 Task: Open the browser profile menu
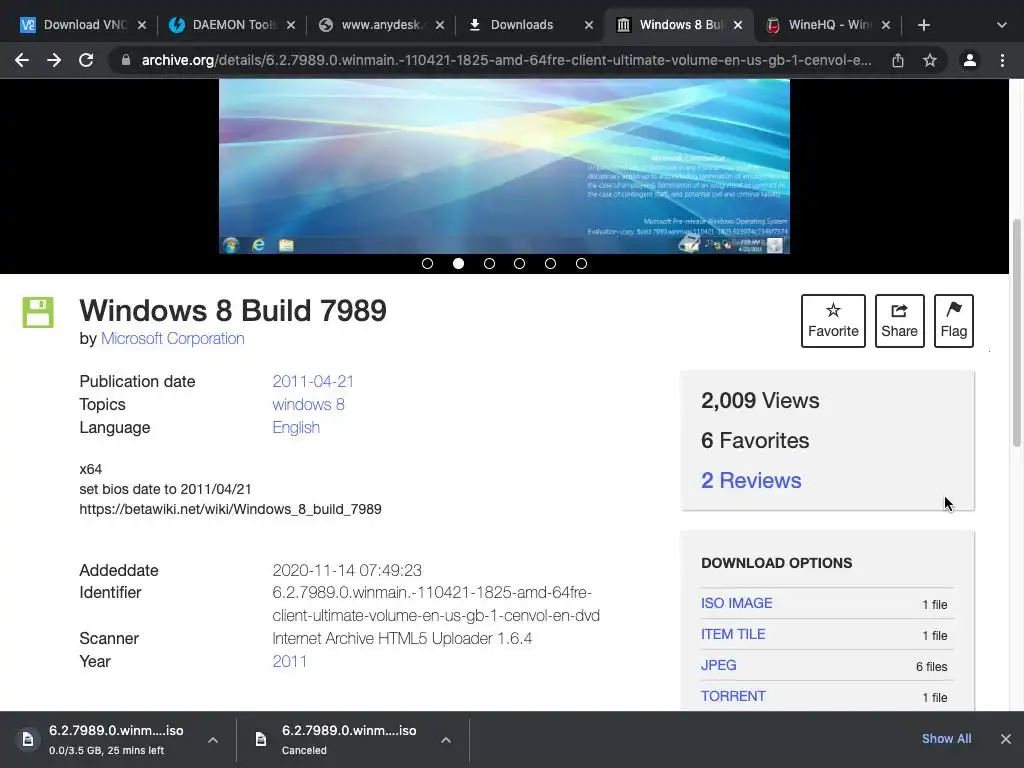970,60
